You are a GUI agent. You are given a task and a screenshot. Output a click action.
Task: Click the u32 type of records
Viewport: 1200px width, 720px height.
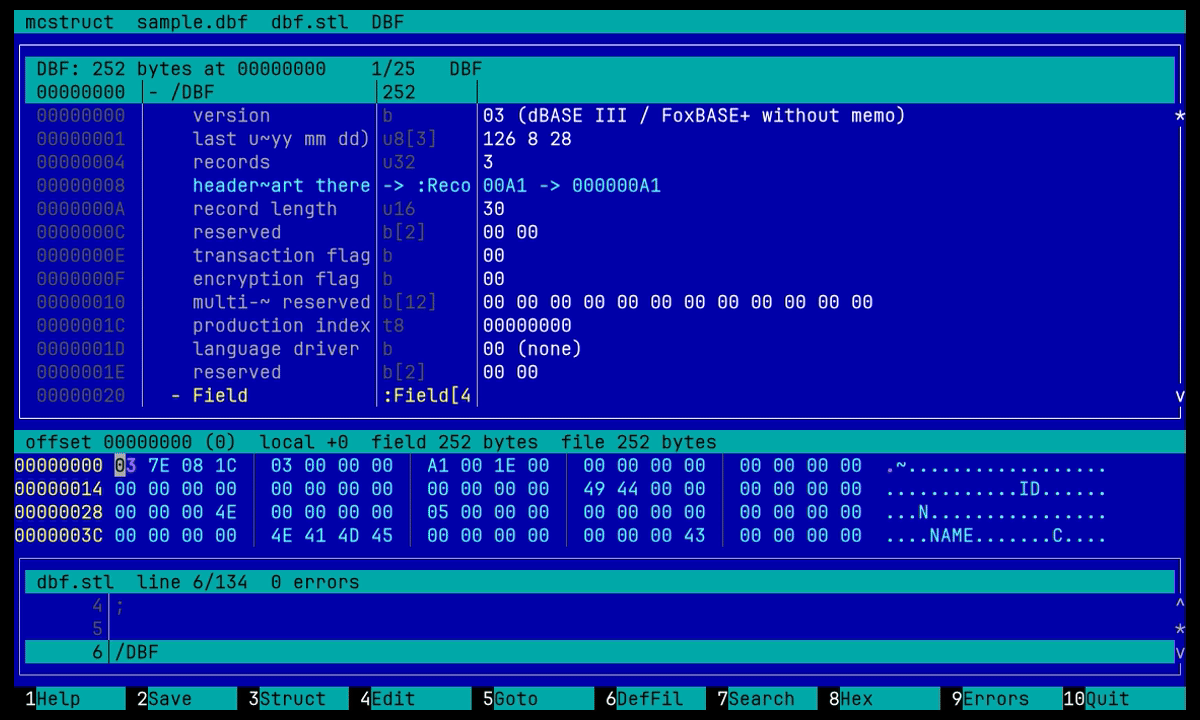click(x=399, y=162)
